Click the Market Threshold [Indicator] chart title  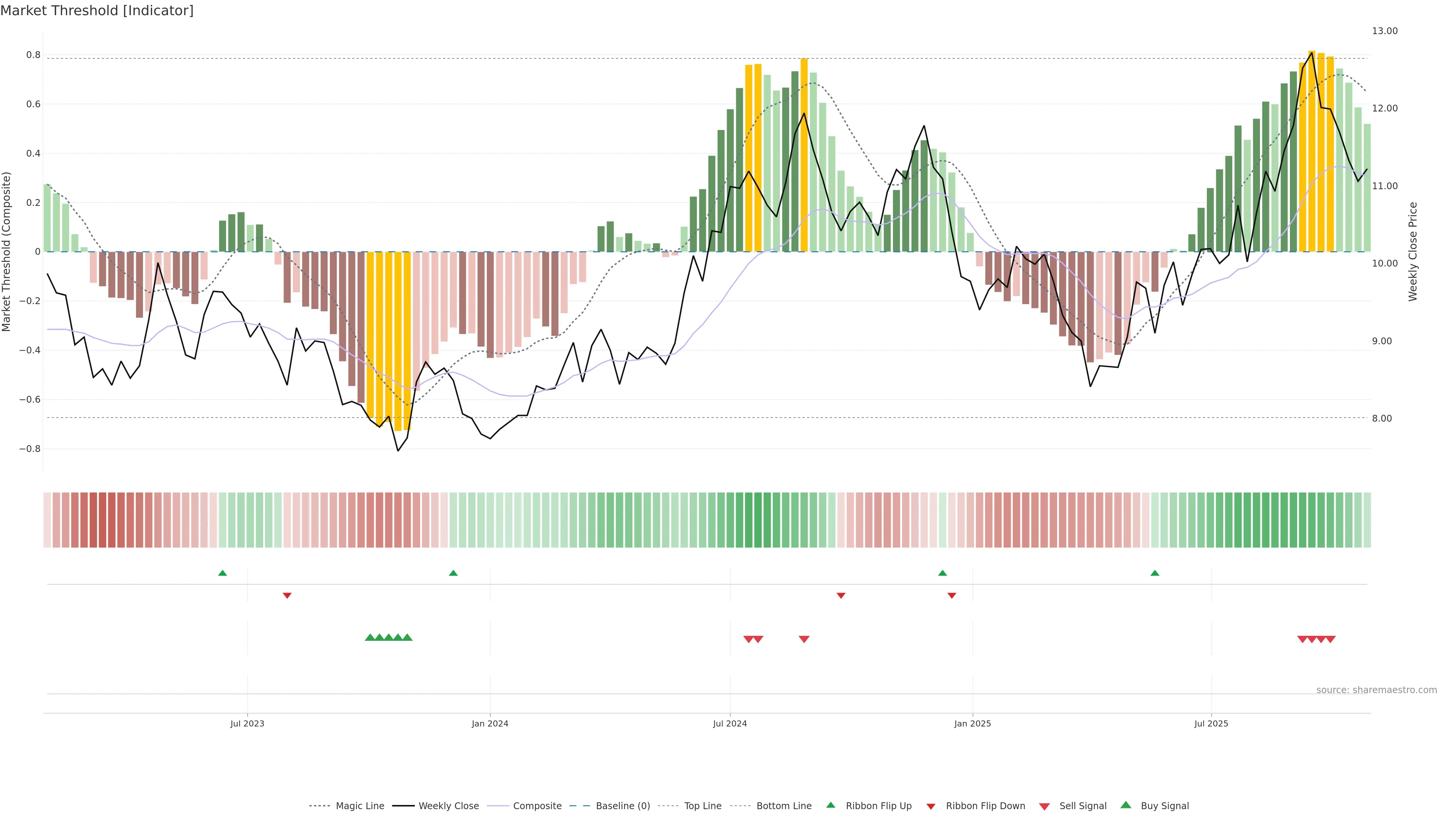click(97, 11)
